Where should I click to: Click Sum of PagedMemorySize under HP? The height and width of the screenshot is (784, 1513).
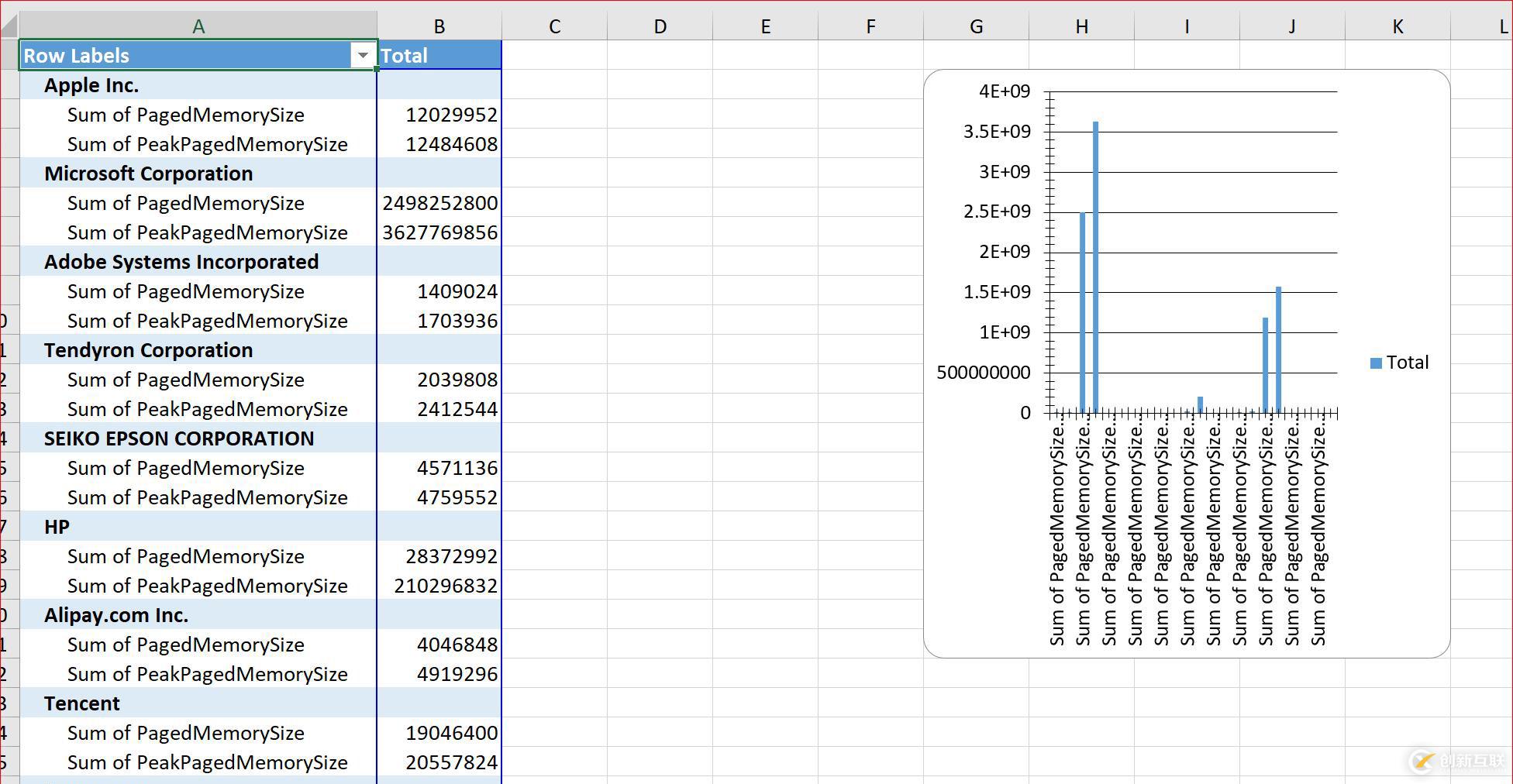(186, 556)
